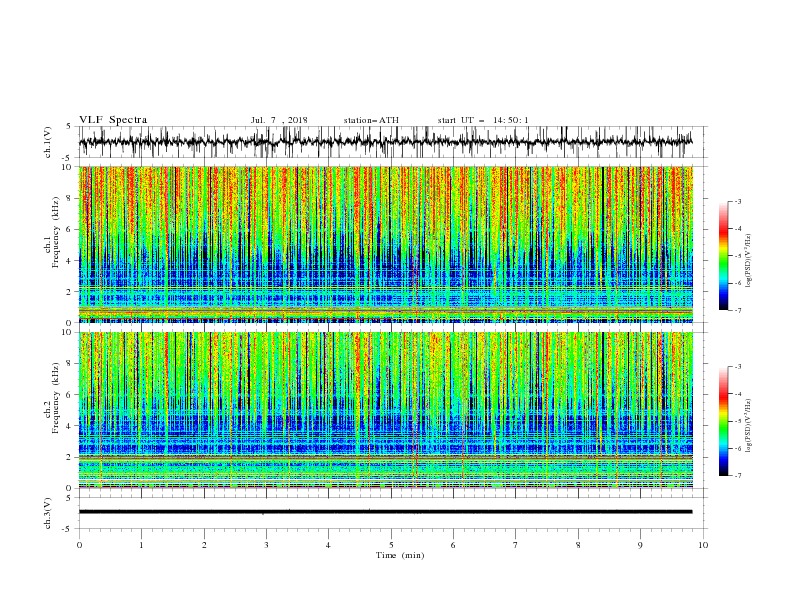Click the "-5" tick on the ch.1(V) axis
Image resolution: width=792 pixels, height=612 pixels.
pos(68,158)
